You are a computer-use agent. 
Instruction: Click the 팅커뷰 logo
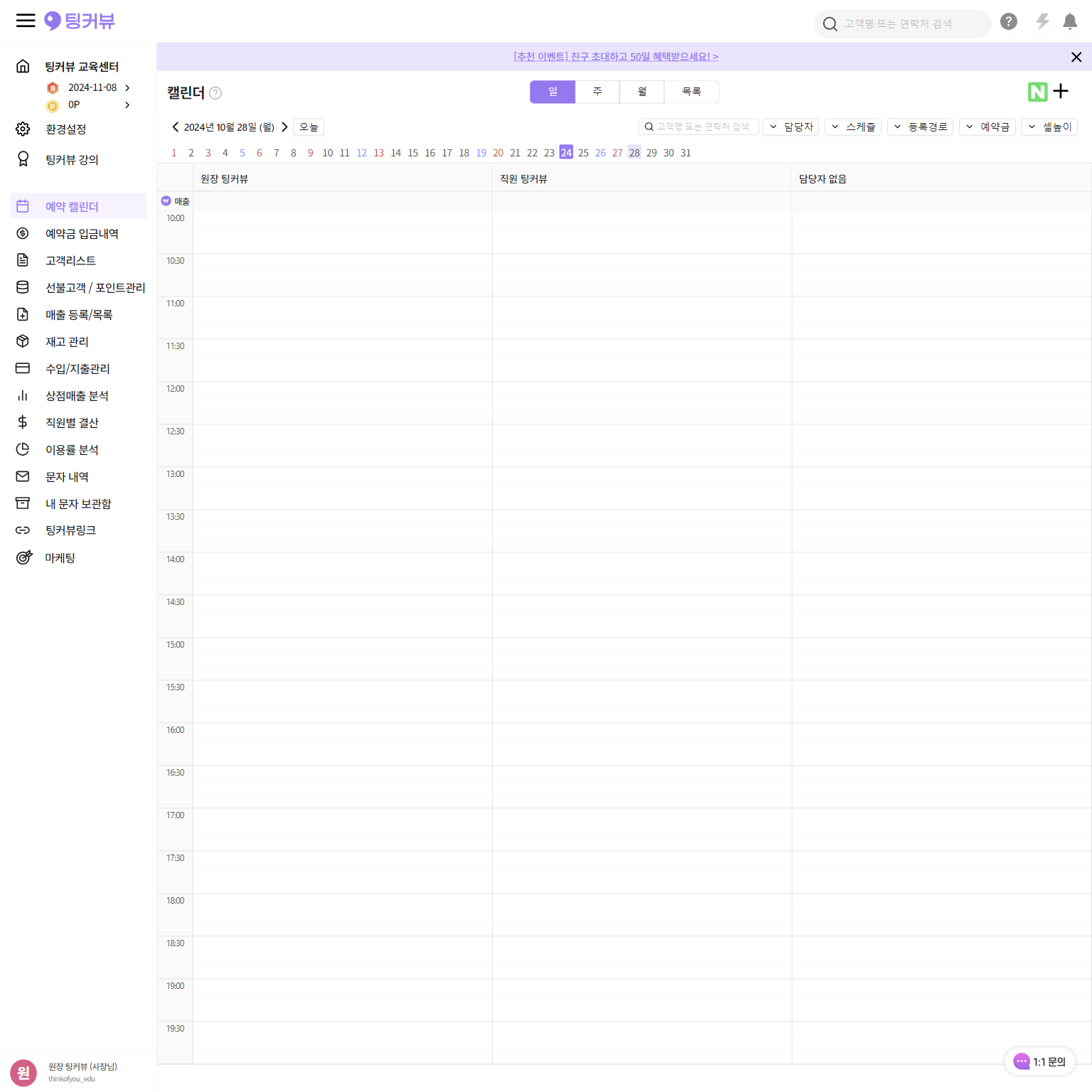pyautogui.click(x=80, y=21)
